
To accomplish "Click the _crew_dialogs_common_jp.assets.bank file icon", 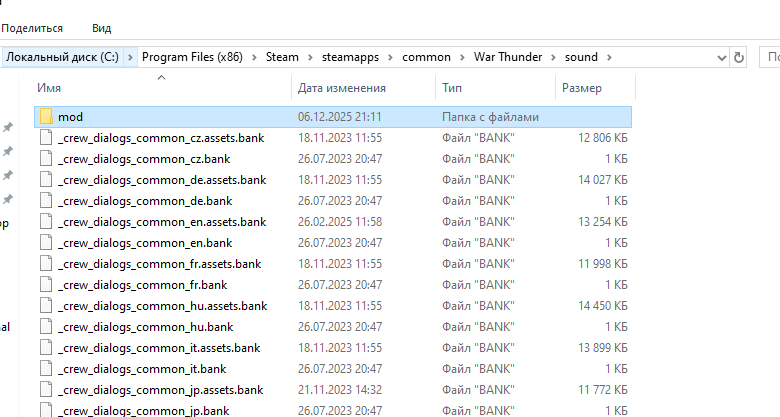I will click(x=46, y=390).
